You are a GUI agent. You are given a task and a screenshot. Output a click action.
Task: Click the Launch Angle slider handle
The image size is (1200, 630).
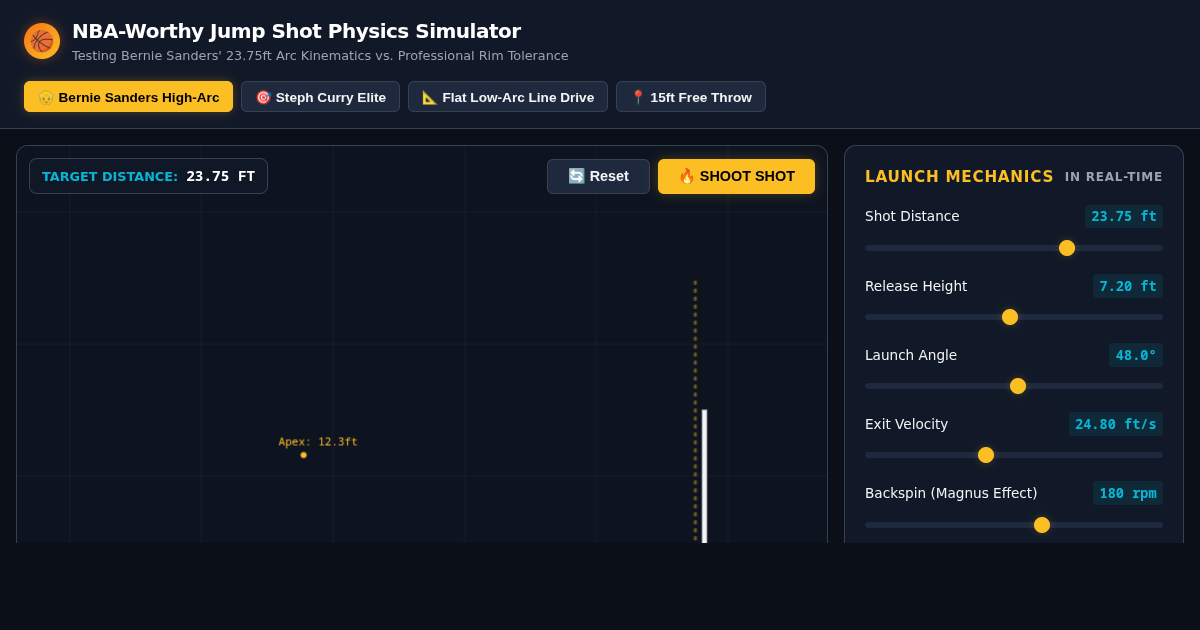coord(1018,386)
